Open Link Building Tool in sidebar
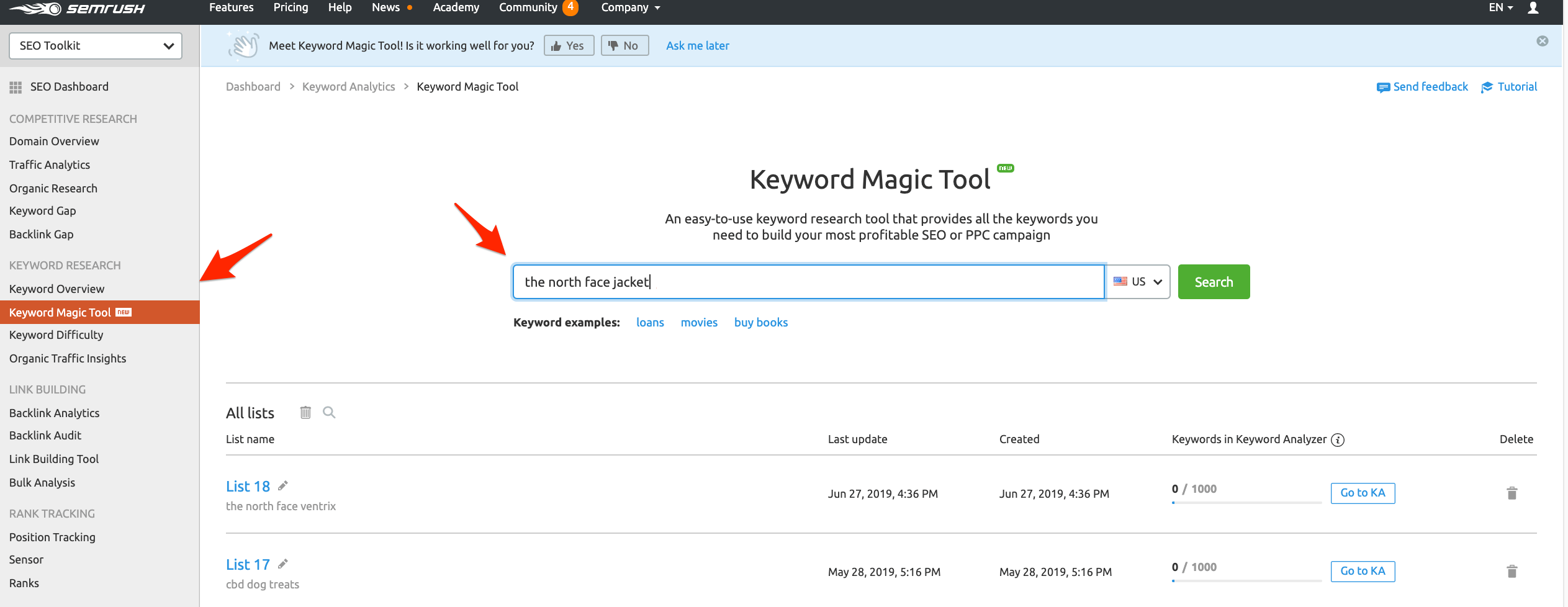 [x=54, y=459]
